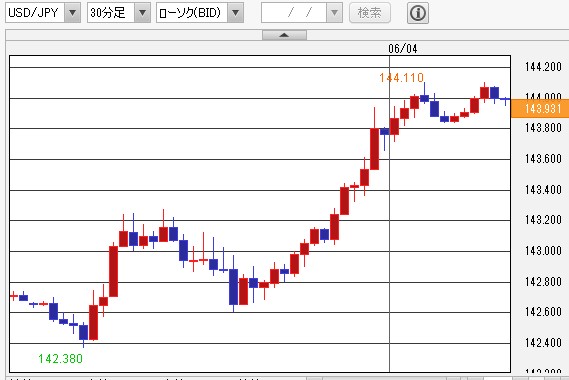Click the 144.200 price axis label
The height and width of the screenshot is (380, 569).
tap(543, 67)
